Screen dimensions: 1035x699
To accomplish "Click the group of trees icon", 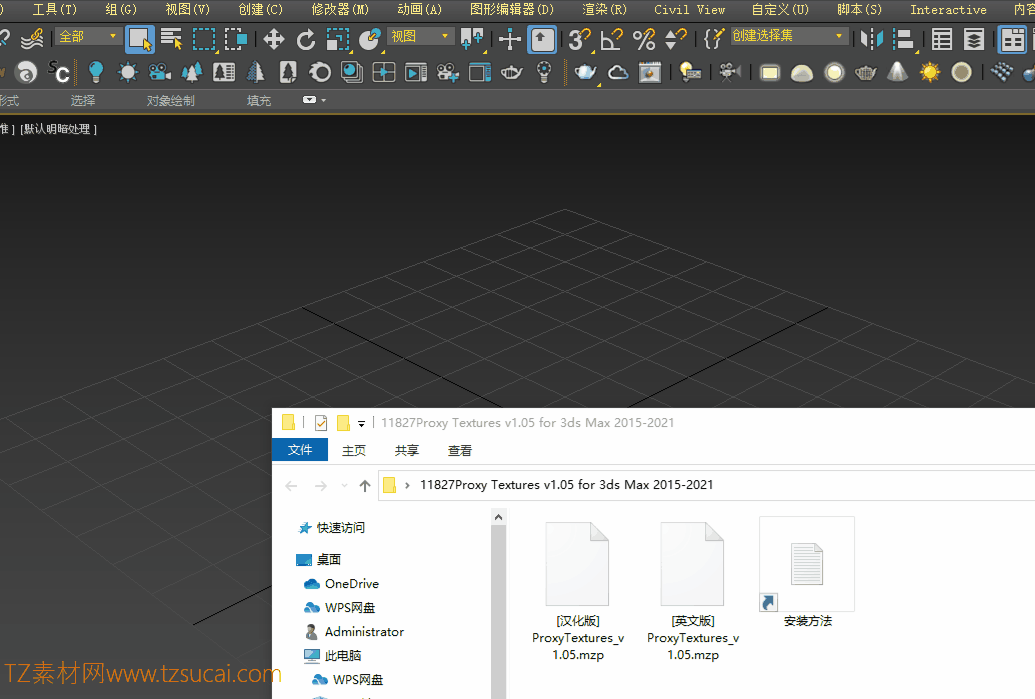I will (x=191, y=71).
